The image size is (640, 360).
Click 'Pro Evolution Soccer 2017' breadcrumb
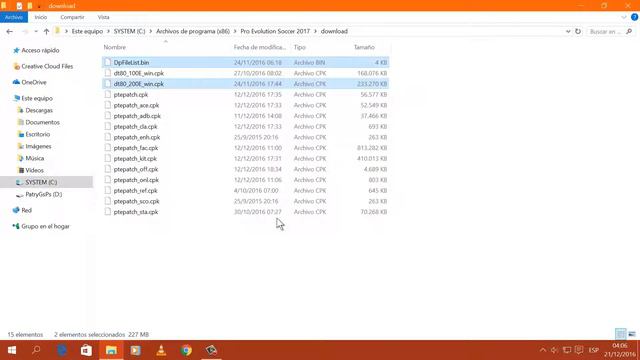point(275,31)
